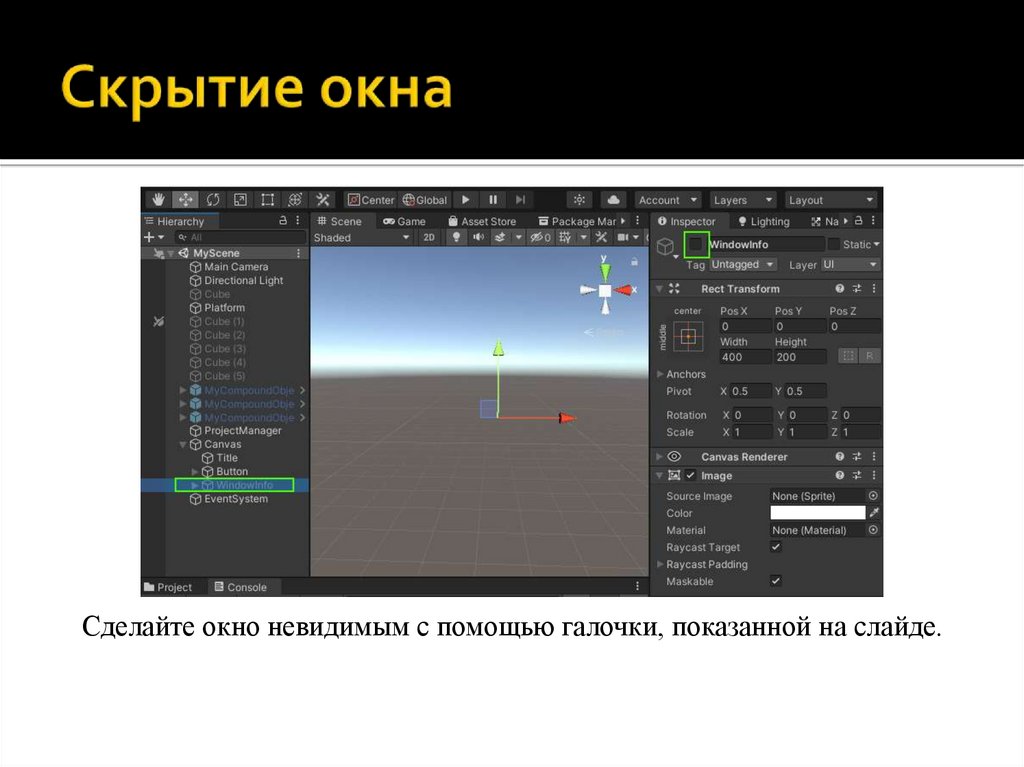Select the Transform combined tool
This screenshot has width=1024, height=767.
(295, 200)
